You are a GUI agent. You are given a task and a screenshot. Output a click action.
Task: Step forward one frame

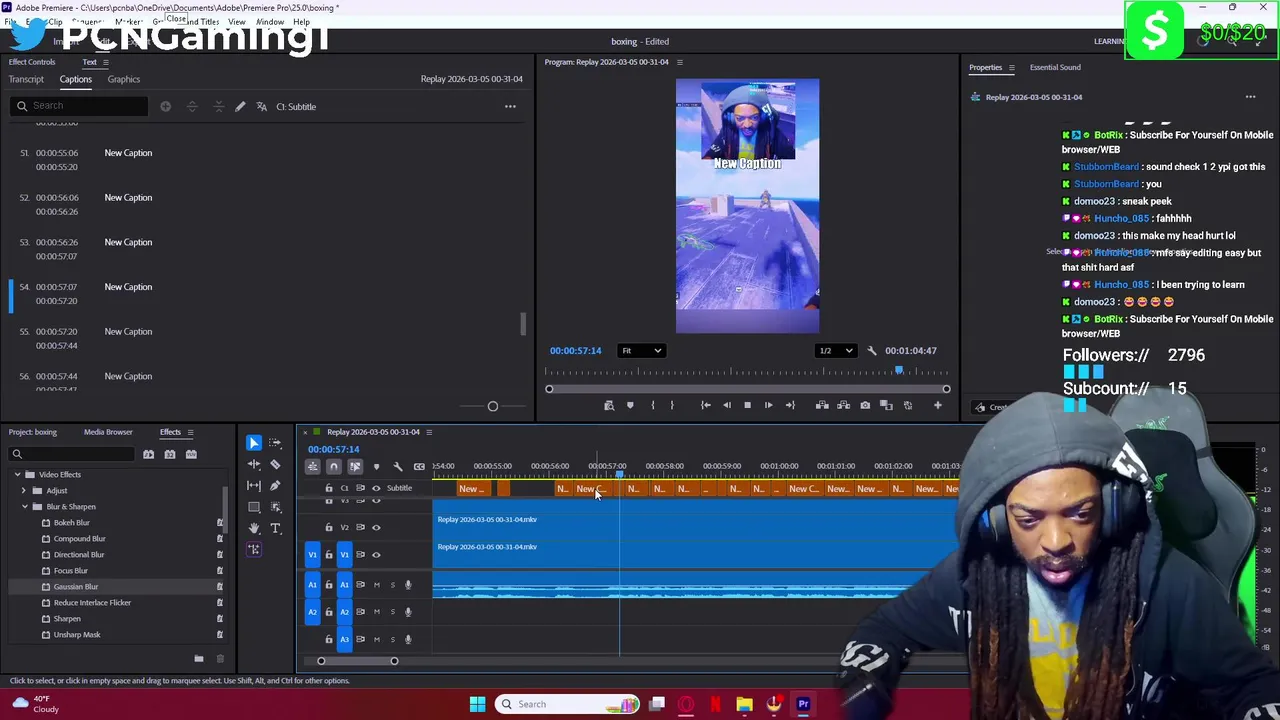point(768,405)
